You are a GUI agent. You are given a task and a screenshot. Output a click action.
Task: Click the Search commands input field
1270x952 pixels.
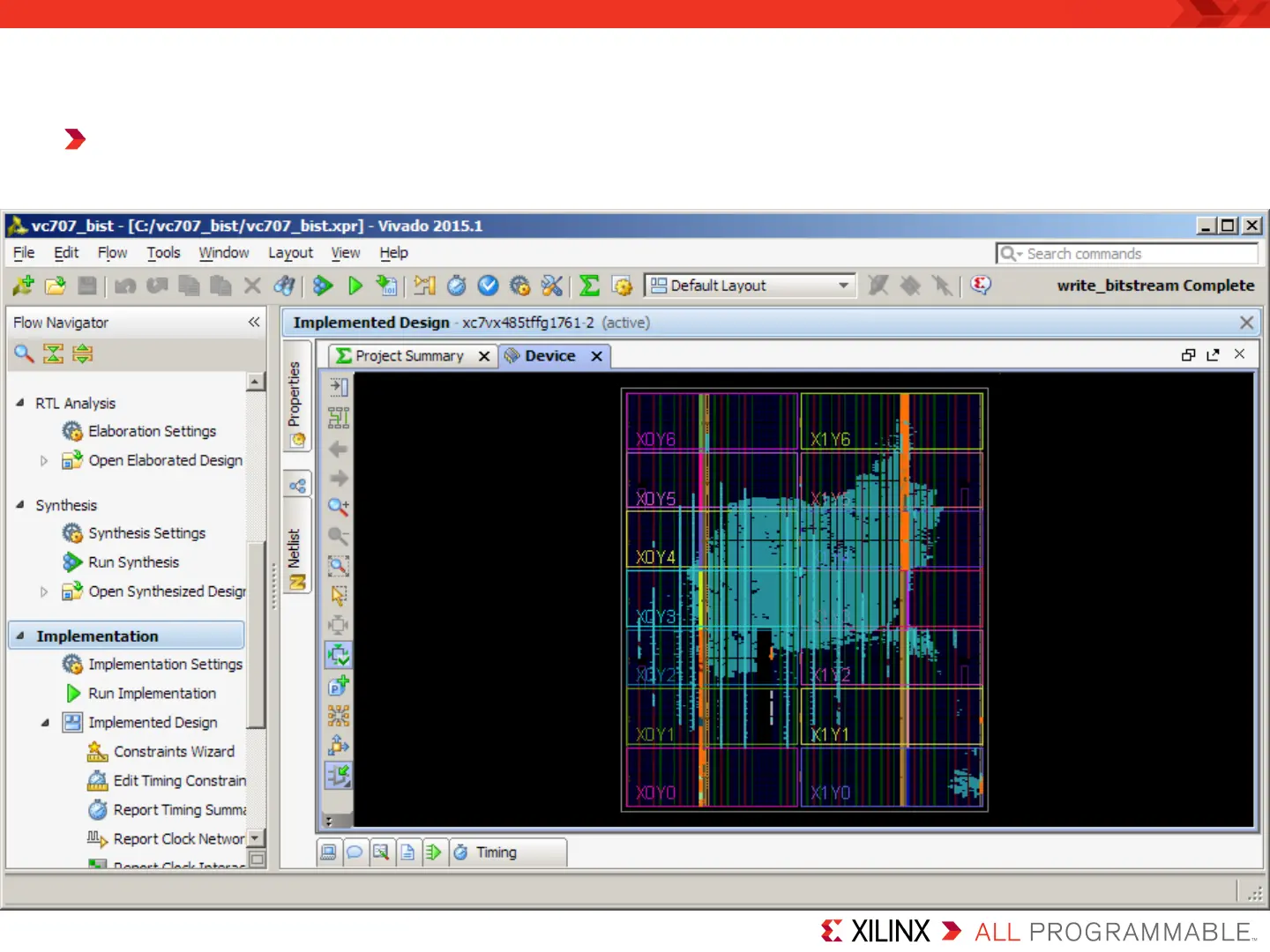click(x=1127, y=254)
